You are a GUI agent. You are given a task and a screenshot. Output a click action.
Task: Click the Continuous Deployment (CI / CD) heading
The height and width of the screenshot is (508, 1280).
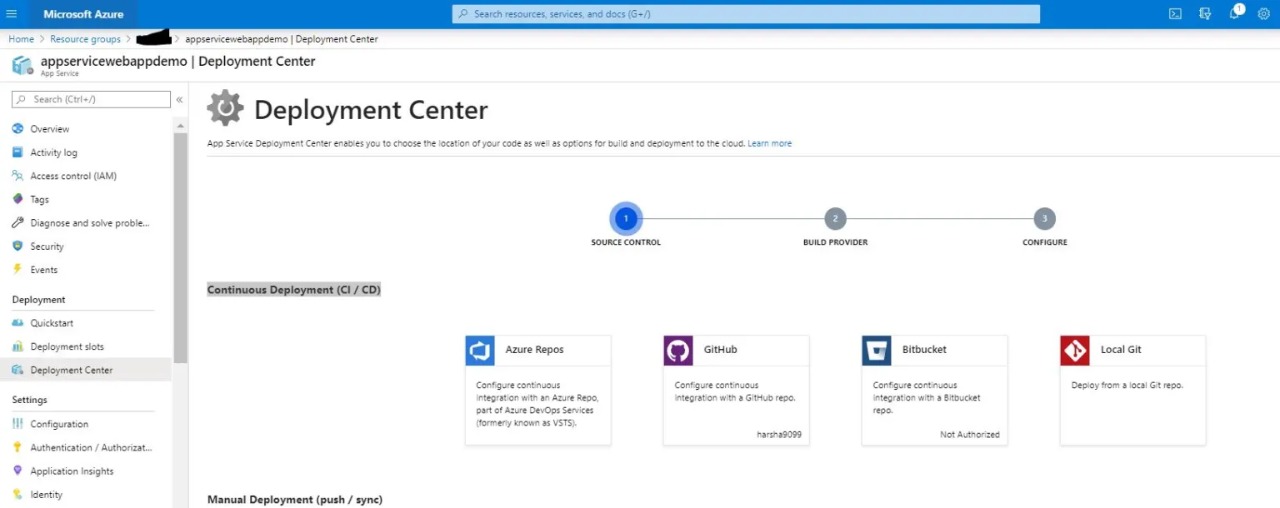click(x=294, y=290)
